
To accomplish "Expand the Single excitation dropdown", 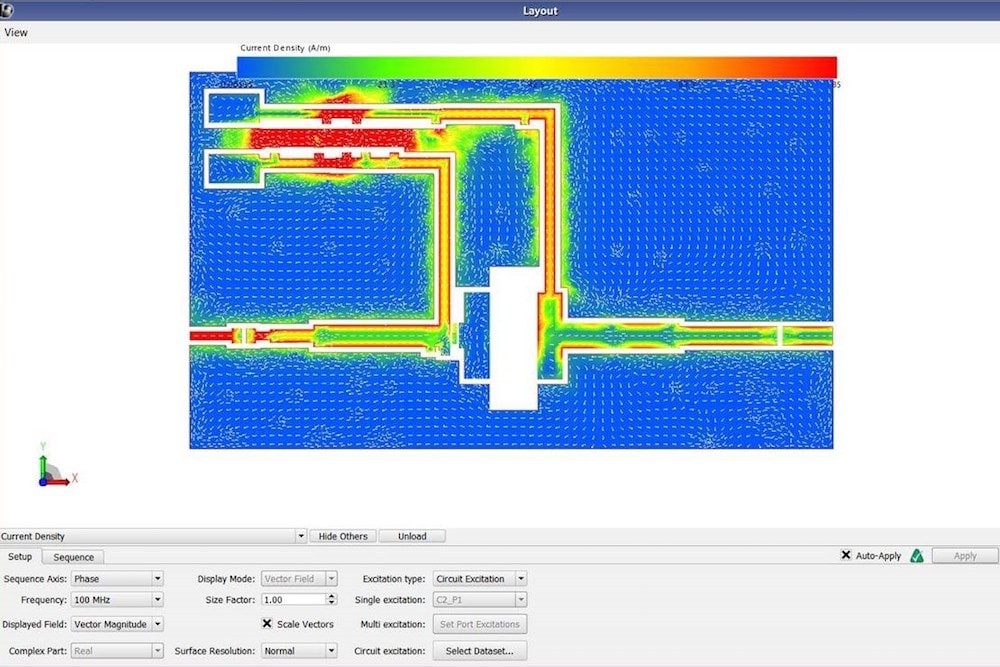I will coord(520,599).
